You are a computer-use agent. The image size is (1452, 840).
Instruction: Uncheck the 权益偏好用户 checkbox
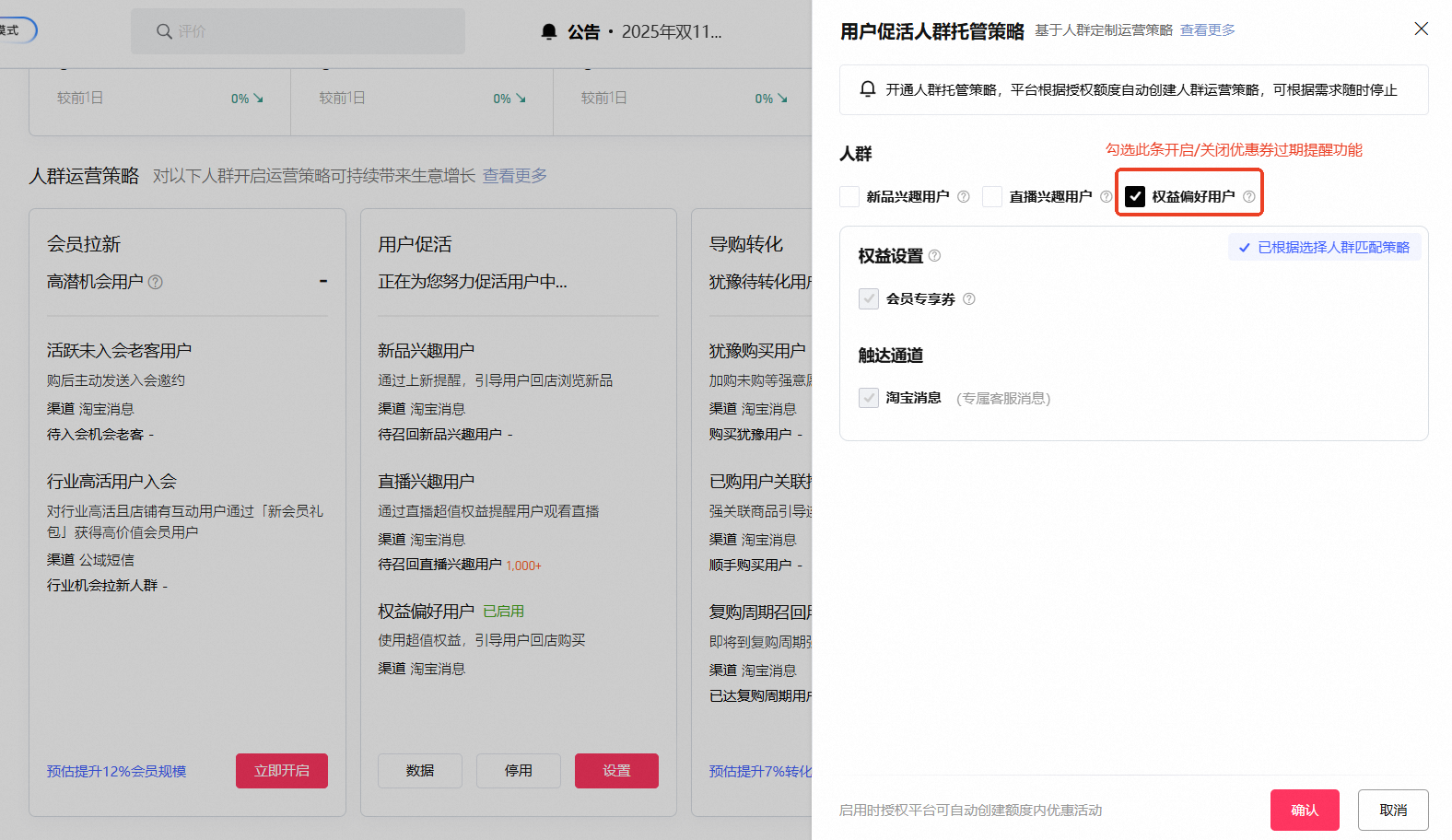click(1135, 196)
